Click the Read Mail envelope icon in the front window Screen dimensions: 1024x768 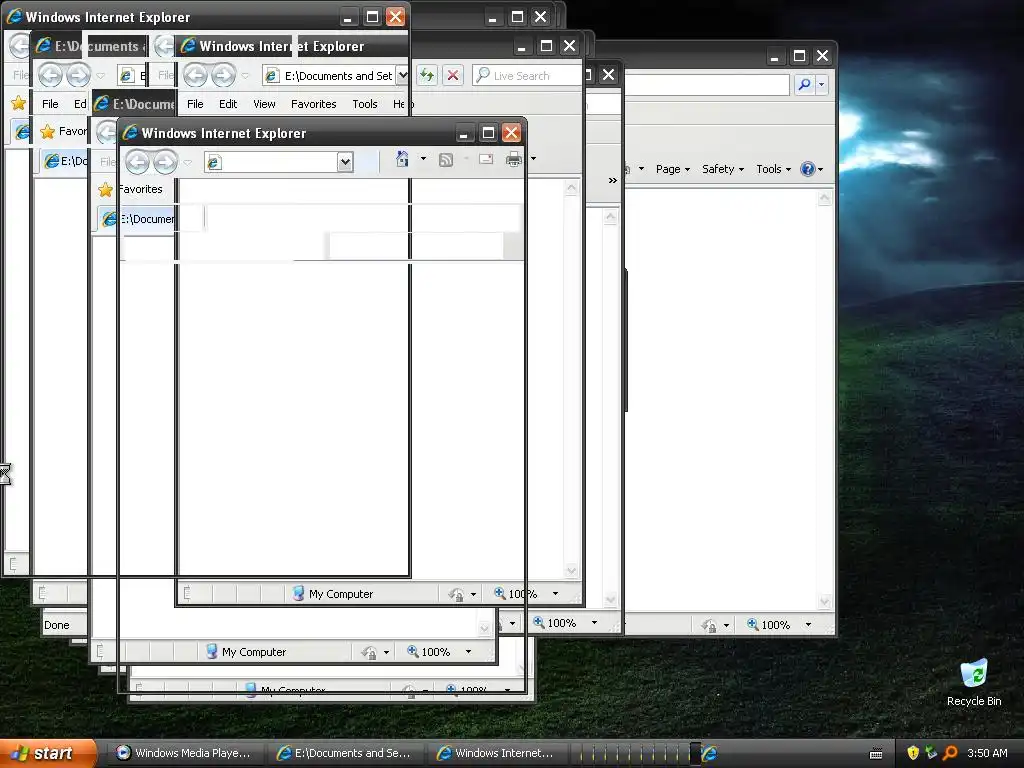click(486, 159)
